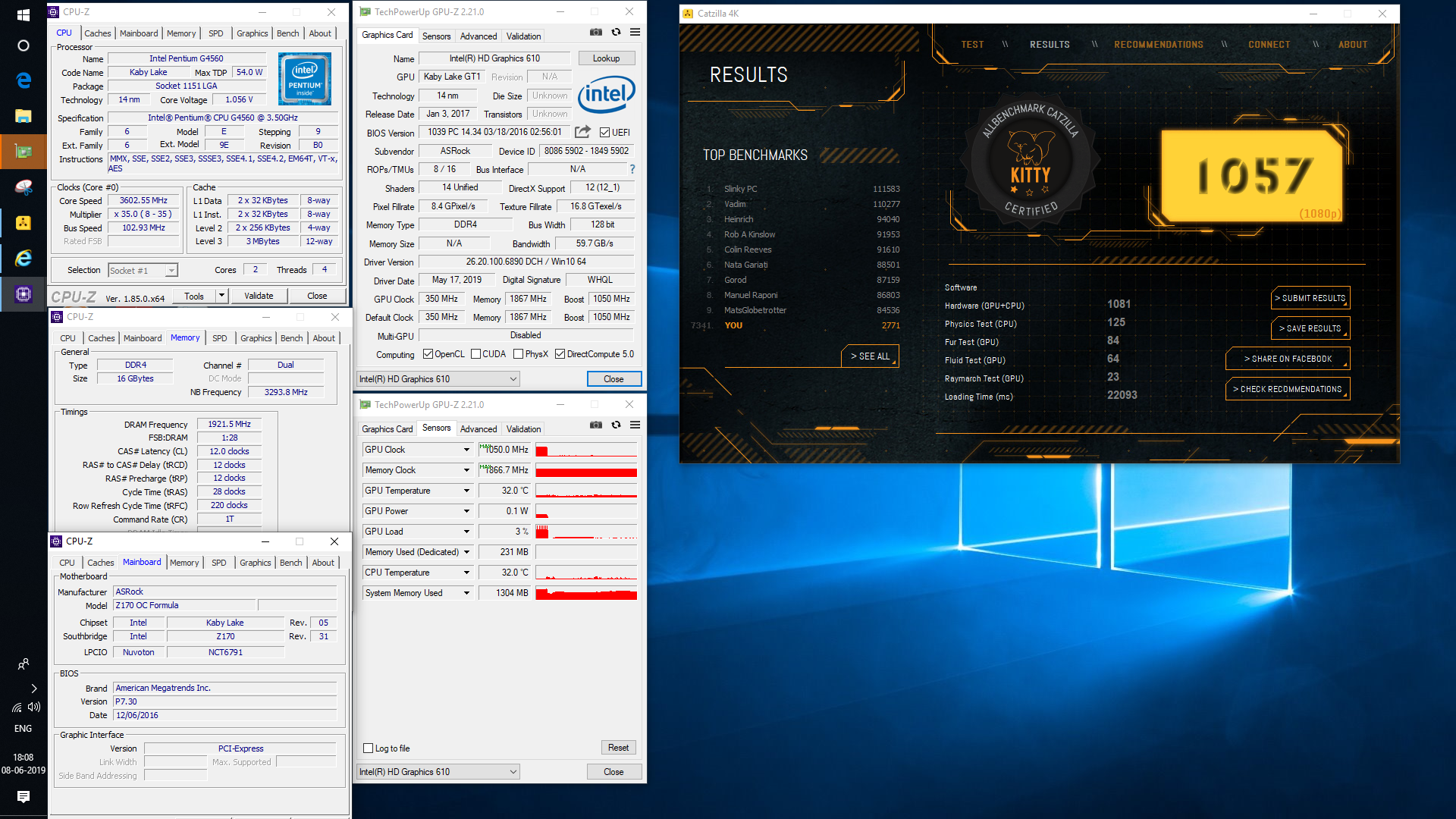Refresh GPU-Z data in top window
The height and width of the screenshot is (819, 1456).
(616, 33)
